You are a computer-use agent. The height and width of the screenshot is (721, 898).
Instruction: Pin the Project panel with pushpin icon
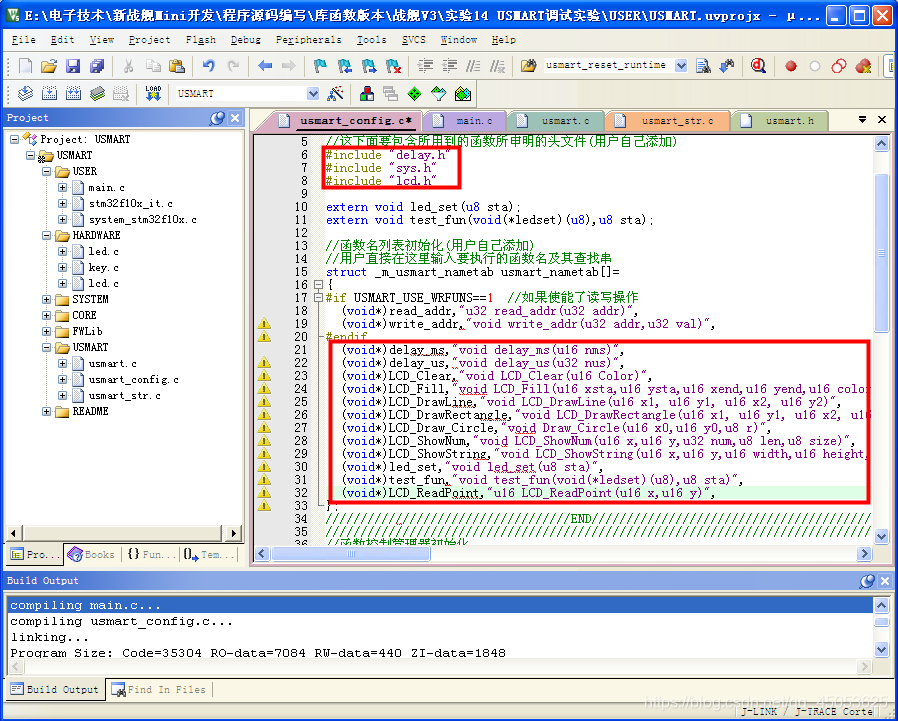[216, 118]
